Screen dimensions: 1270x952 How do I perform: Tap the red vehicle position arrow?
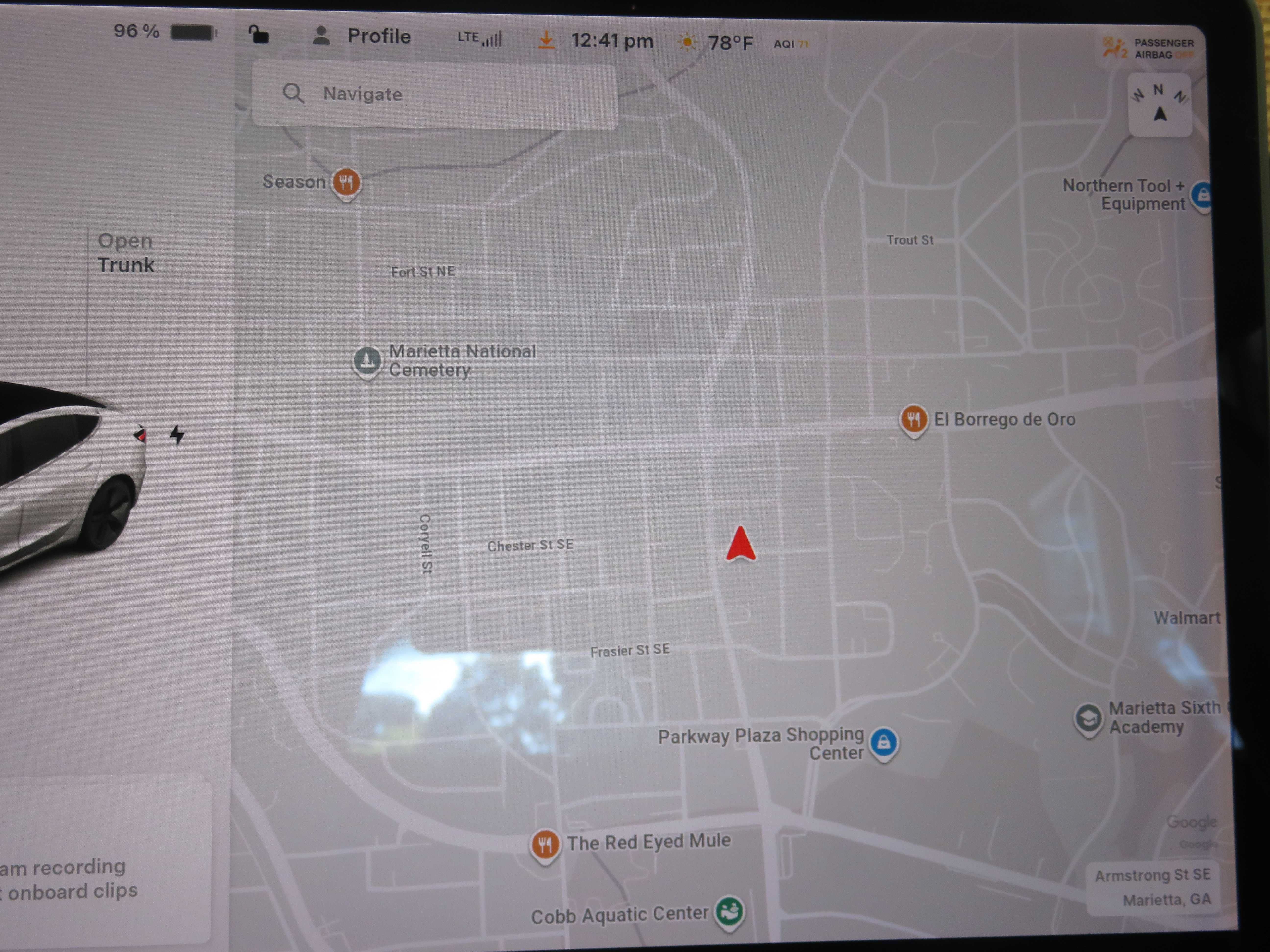click(x=741, y=543)
